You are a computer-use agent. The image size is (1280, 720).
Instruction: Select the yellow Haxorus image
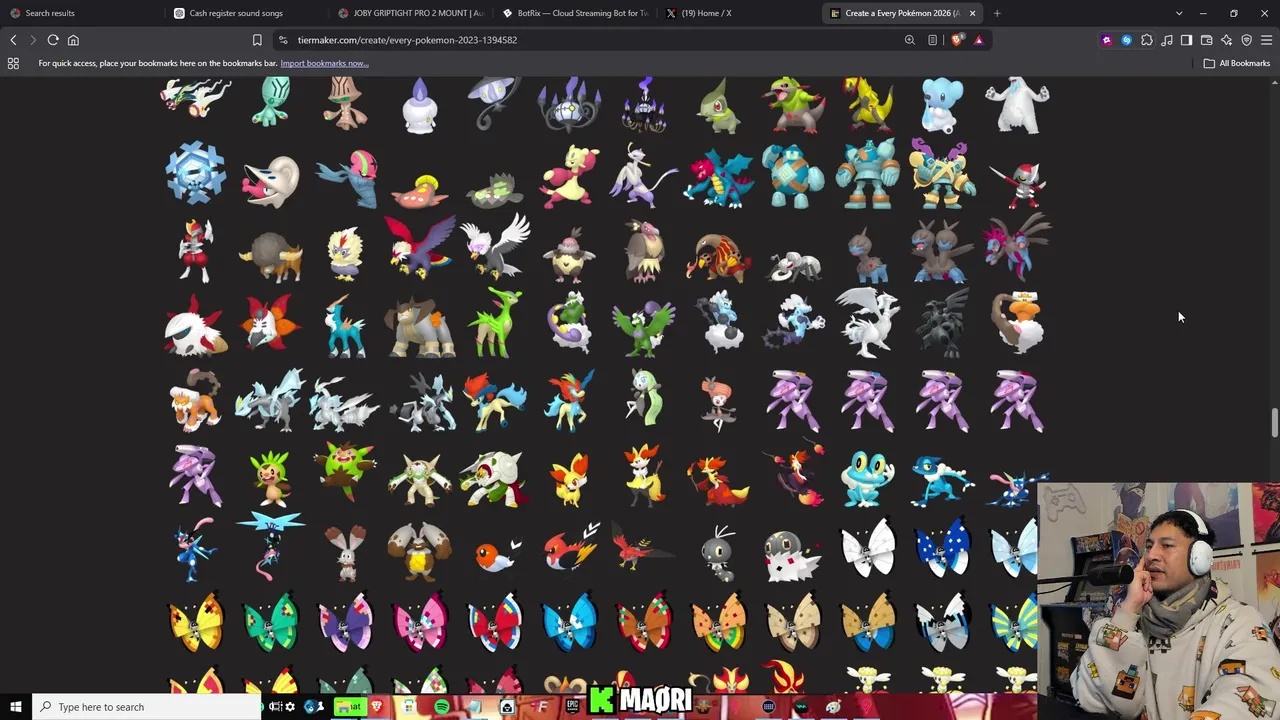pos(867,104)
